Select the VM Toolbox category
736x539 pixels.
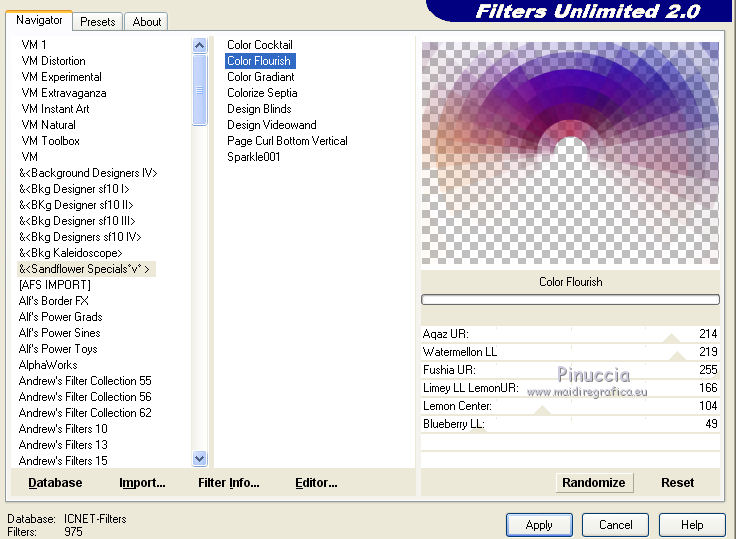click(51, 140)
